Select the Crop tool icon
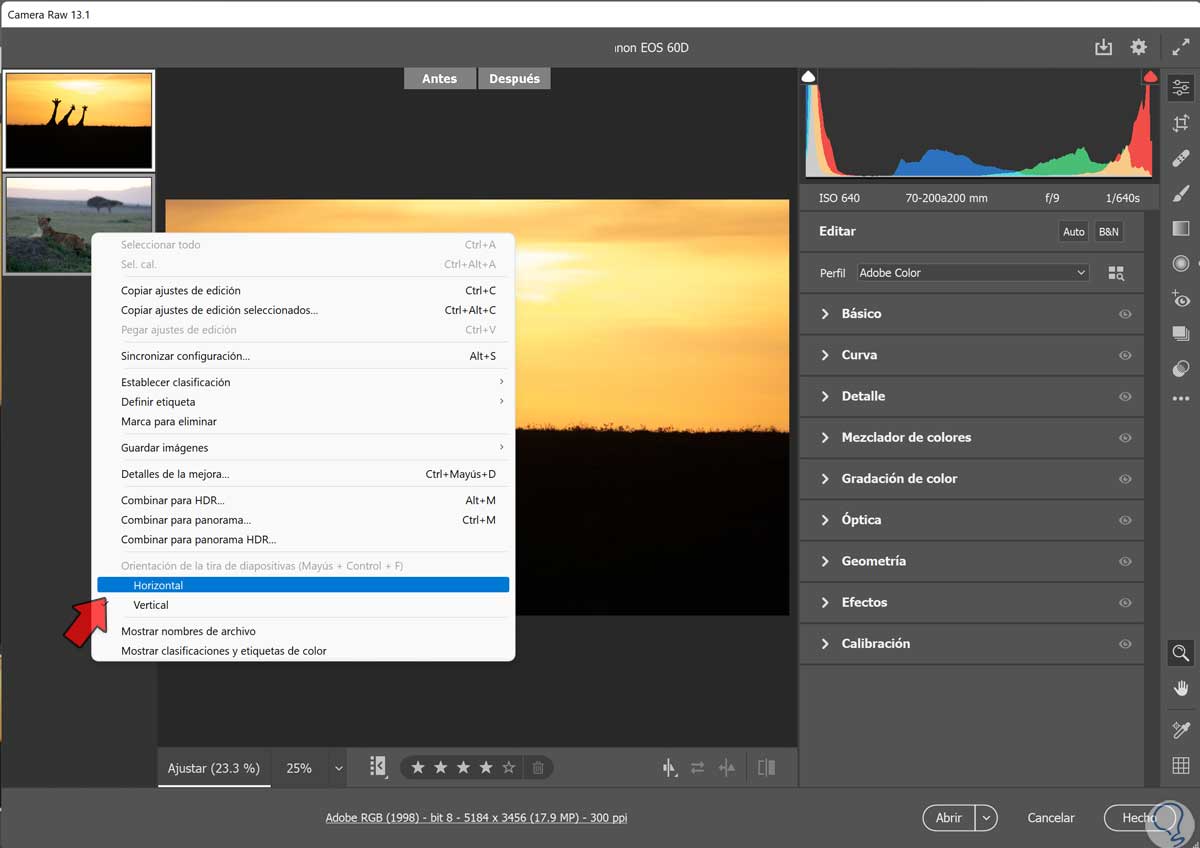1200x848 pixels. coord(1180,123)
